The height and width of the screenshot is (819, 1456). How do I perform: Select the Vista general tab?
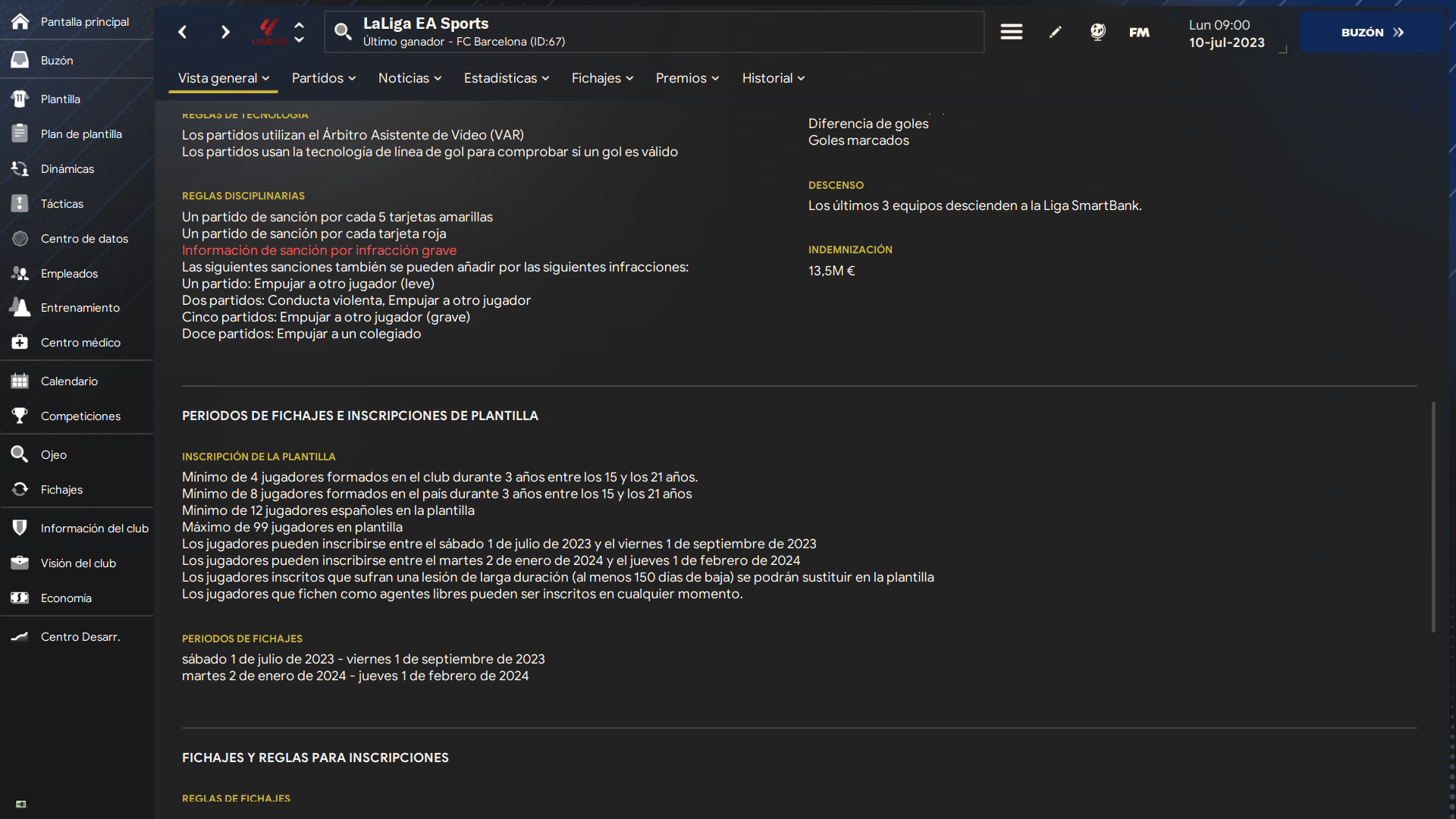(x=223, y=78)
